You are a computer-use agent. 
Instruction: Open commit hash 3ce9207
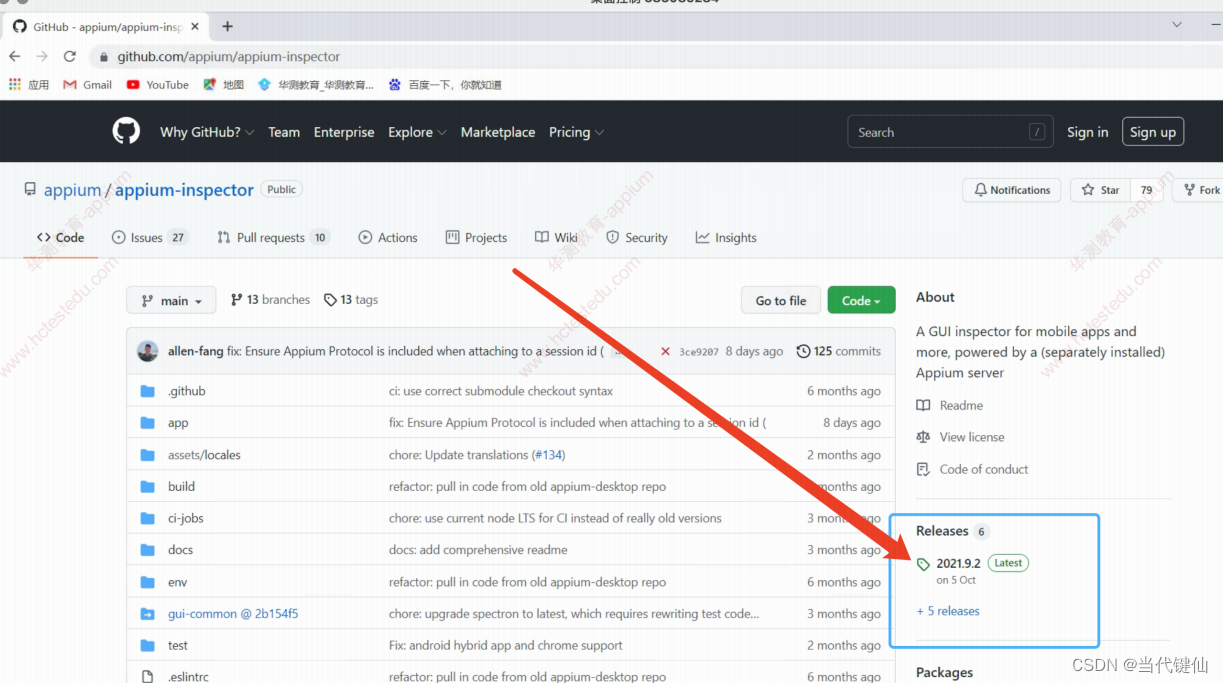(x=699, y=352)
